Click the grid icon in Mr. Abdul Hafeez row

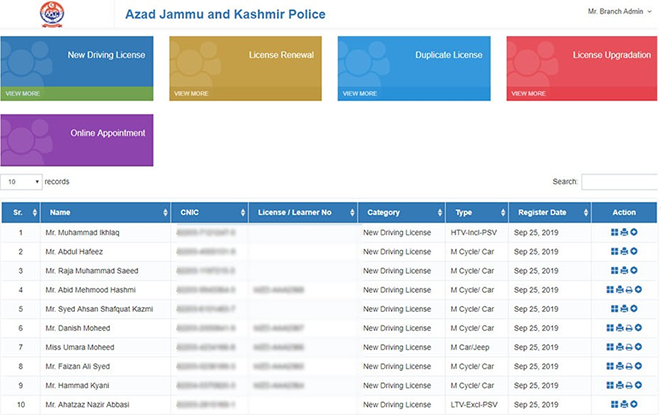coord(615,251)
